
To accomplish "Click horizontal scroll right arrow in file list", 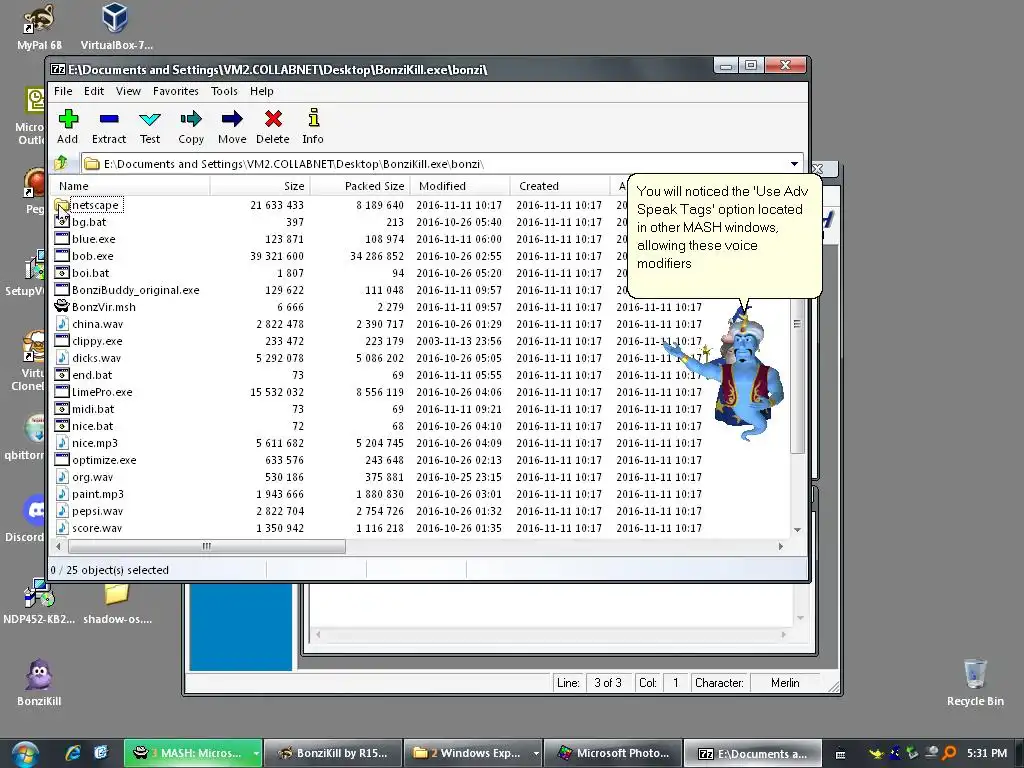I will (780, 546).
